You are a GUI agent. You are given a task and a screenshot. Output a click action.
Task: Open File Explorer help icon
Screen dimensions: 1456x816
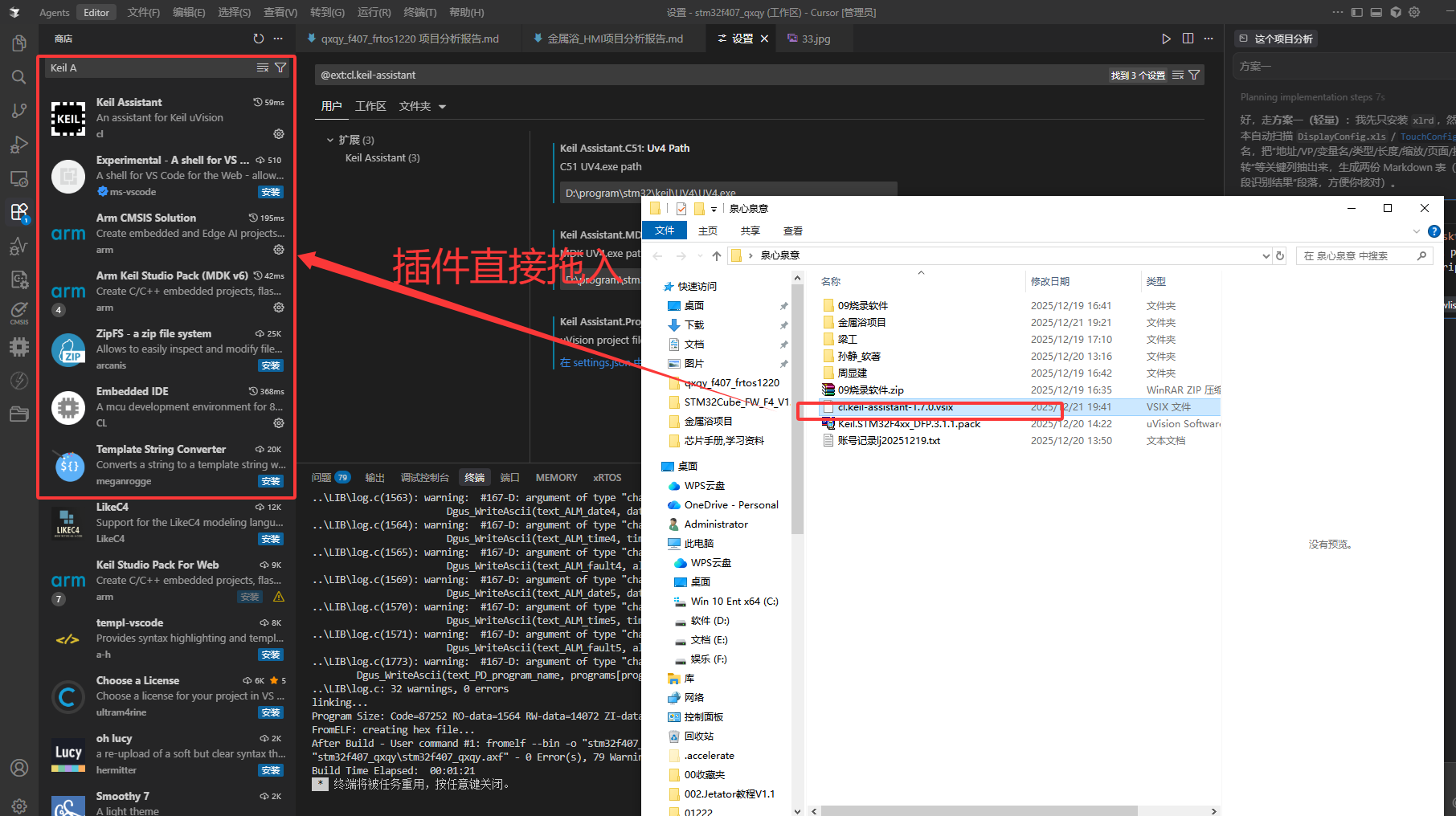coord(1434,231)
